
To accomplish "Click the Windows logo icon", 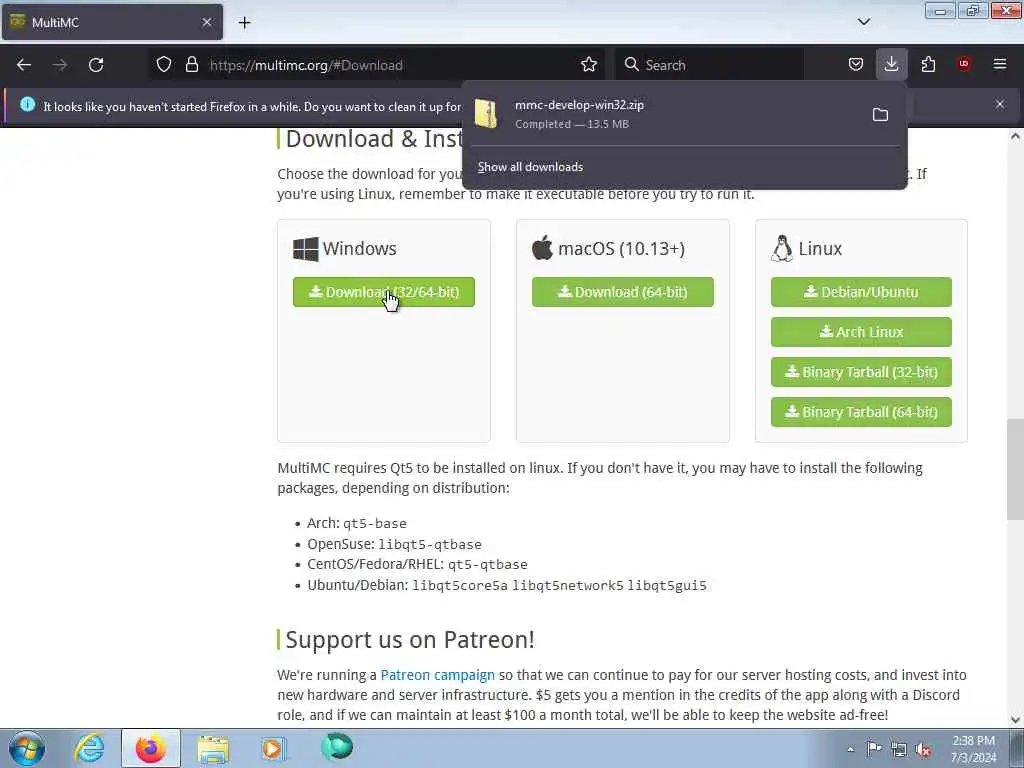I will (x=306, y=249).
